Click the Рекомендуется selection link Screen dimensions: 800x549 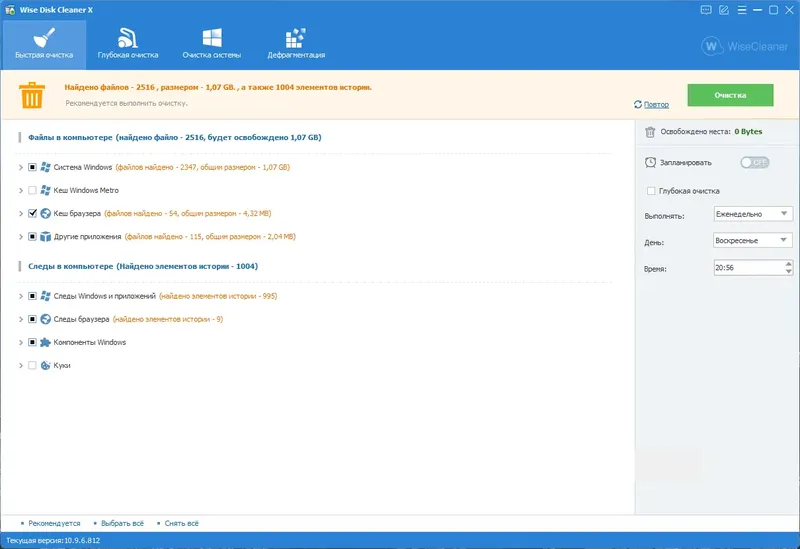coord(54,523)
